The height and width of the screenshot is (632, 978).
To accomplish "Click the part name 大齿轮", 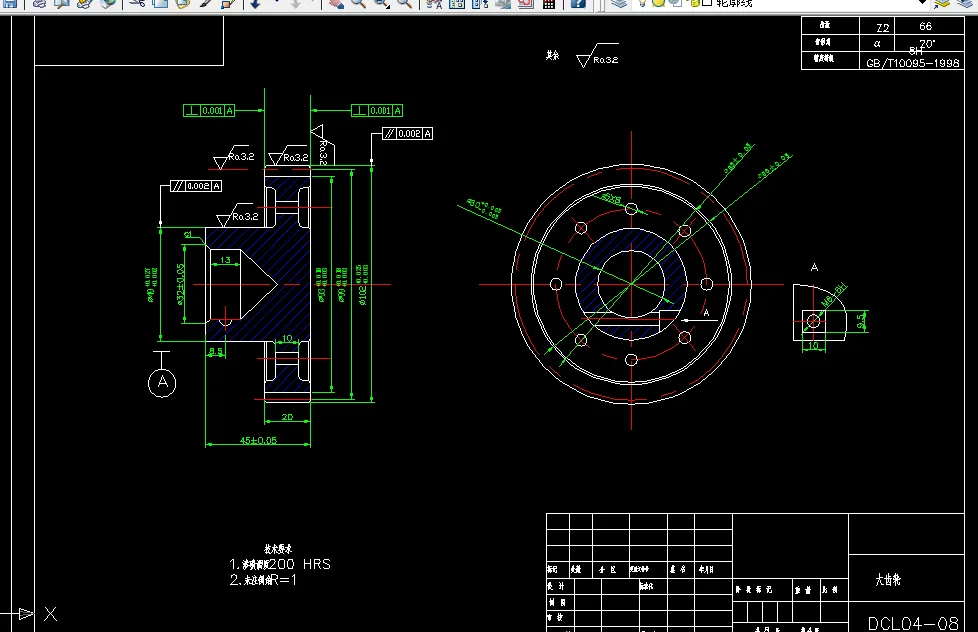I will 888,580.
